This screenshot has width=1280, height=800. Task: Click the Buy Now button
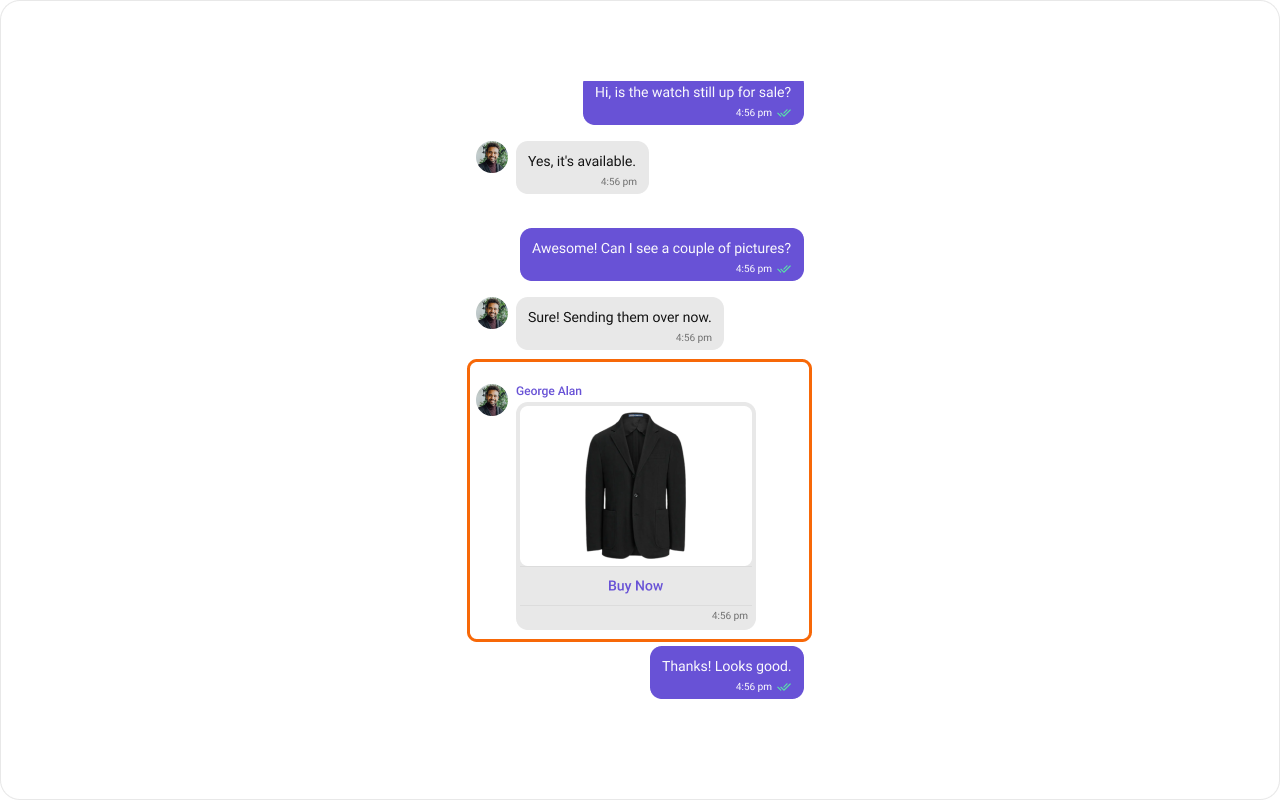(635, 586)
